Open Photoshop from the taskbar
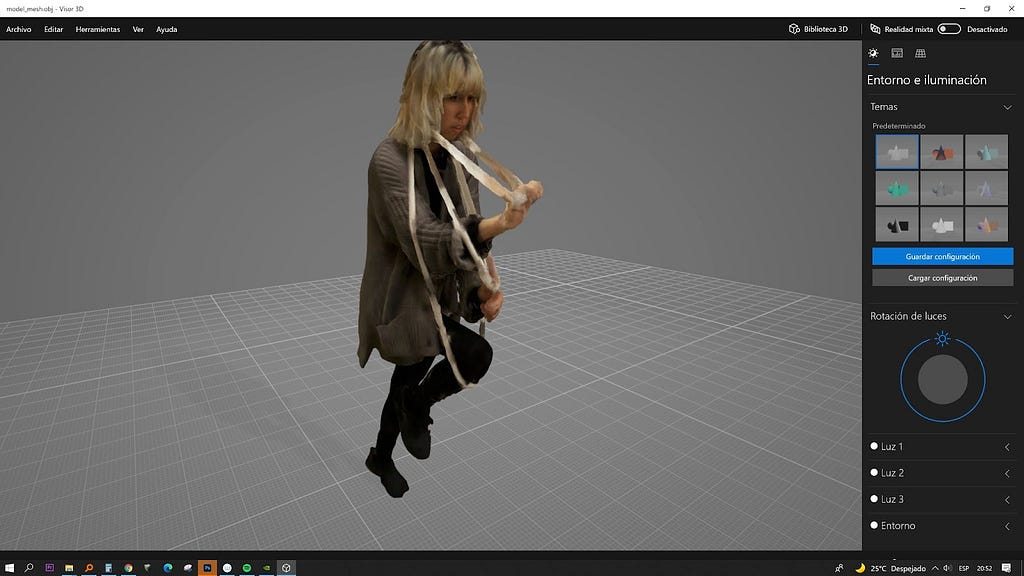The height and width of the screenshot is (576, 1024). (207, 568)
